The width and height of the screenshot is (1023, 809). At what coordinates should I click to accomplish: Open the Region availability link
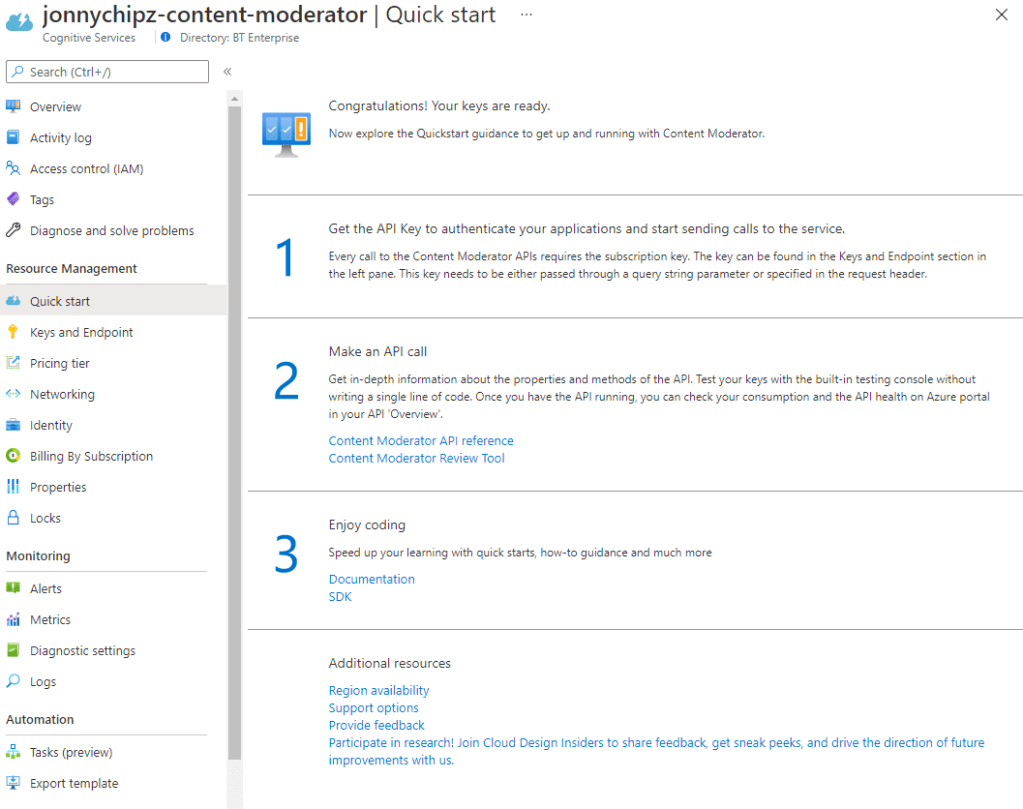tap(378, 690)
